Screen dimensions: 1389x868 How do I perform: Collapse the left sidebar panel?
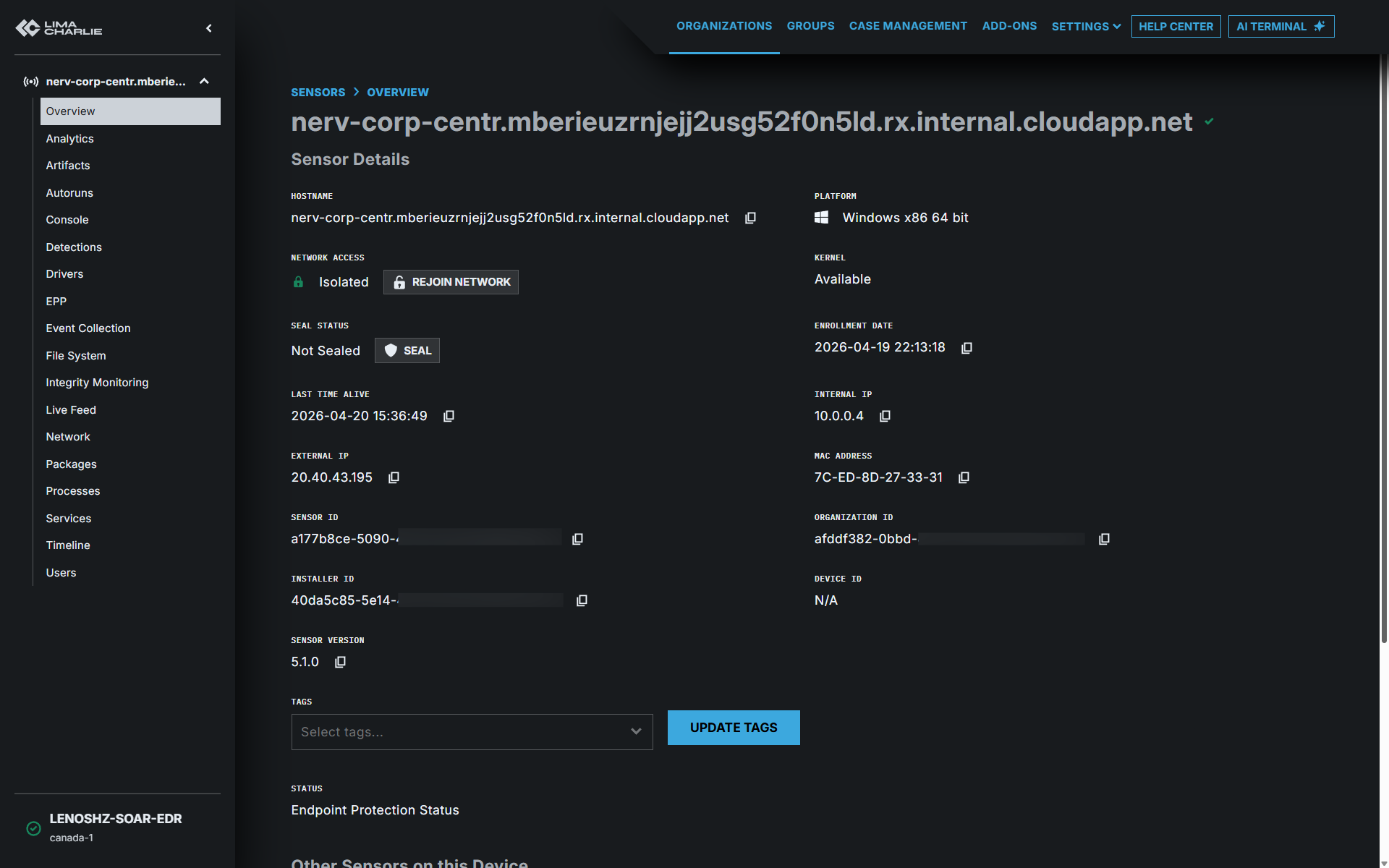click(x=209, y=28)
